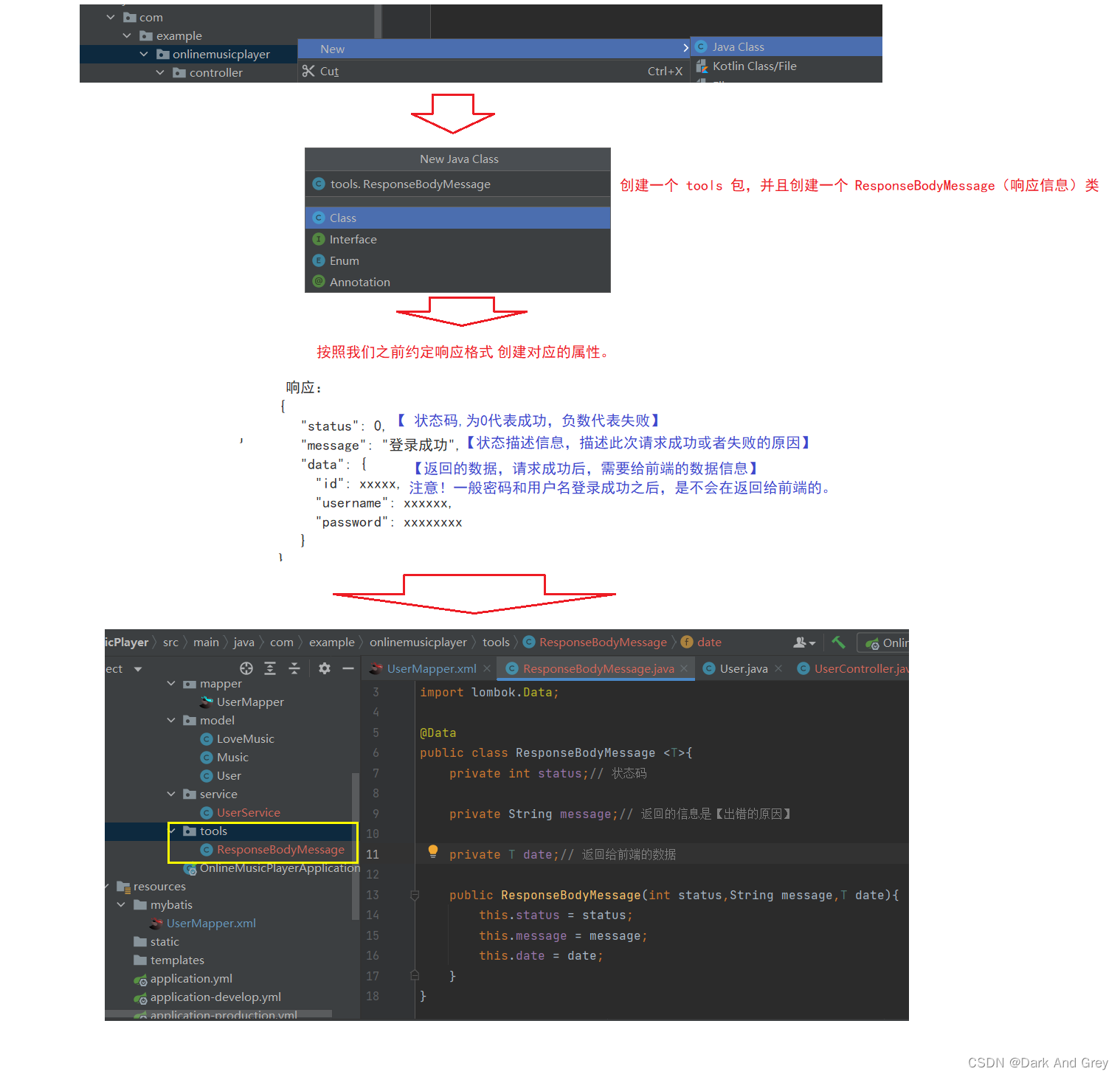Collapse the model folder
1120x1077 pixels.
[171, 721]
